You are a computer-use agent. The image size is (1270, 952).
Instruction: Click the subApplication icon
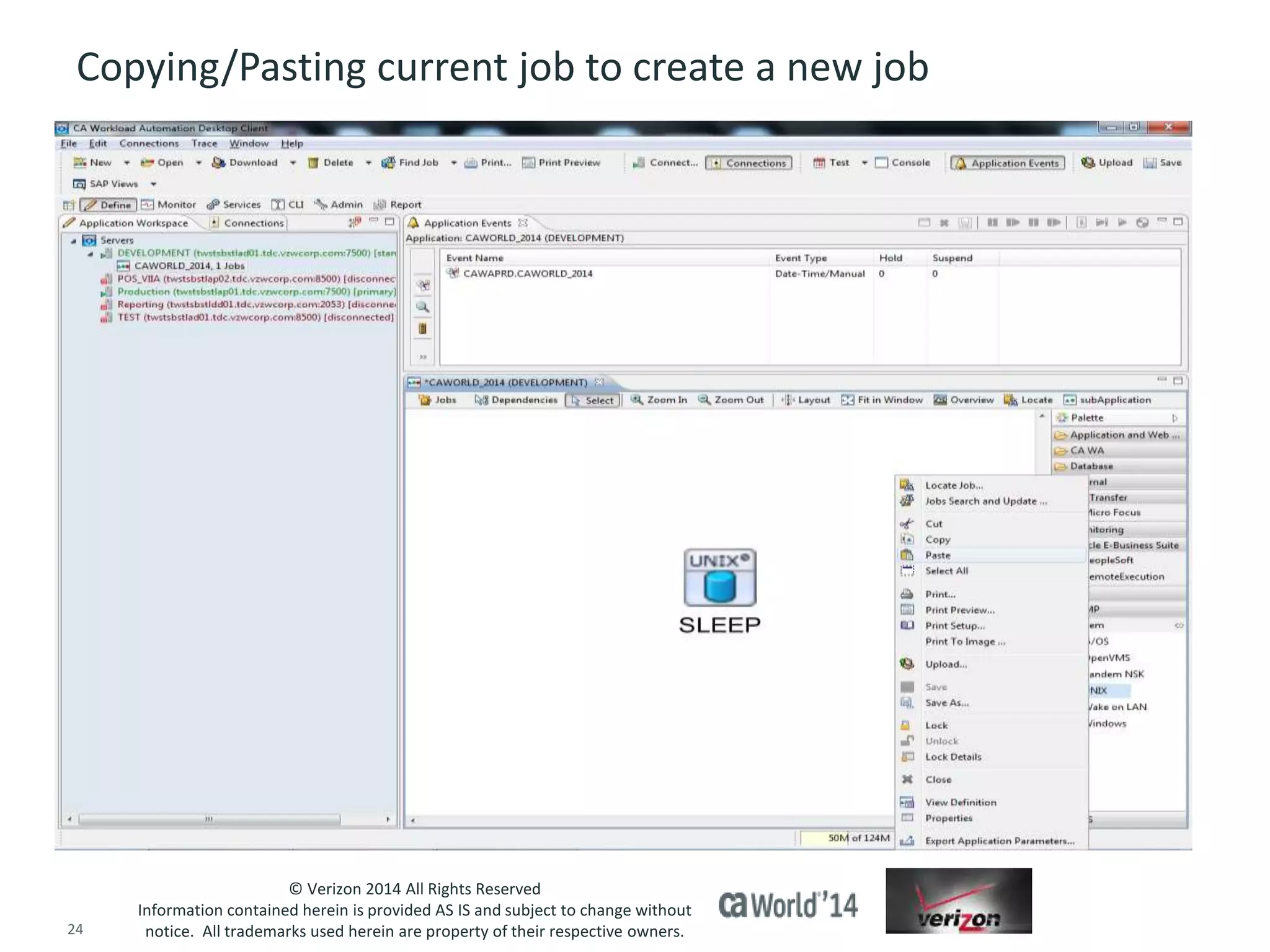click(x=1070, y=400)
